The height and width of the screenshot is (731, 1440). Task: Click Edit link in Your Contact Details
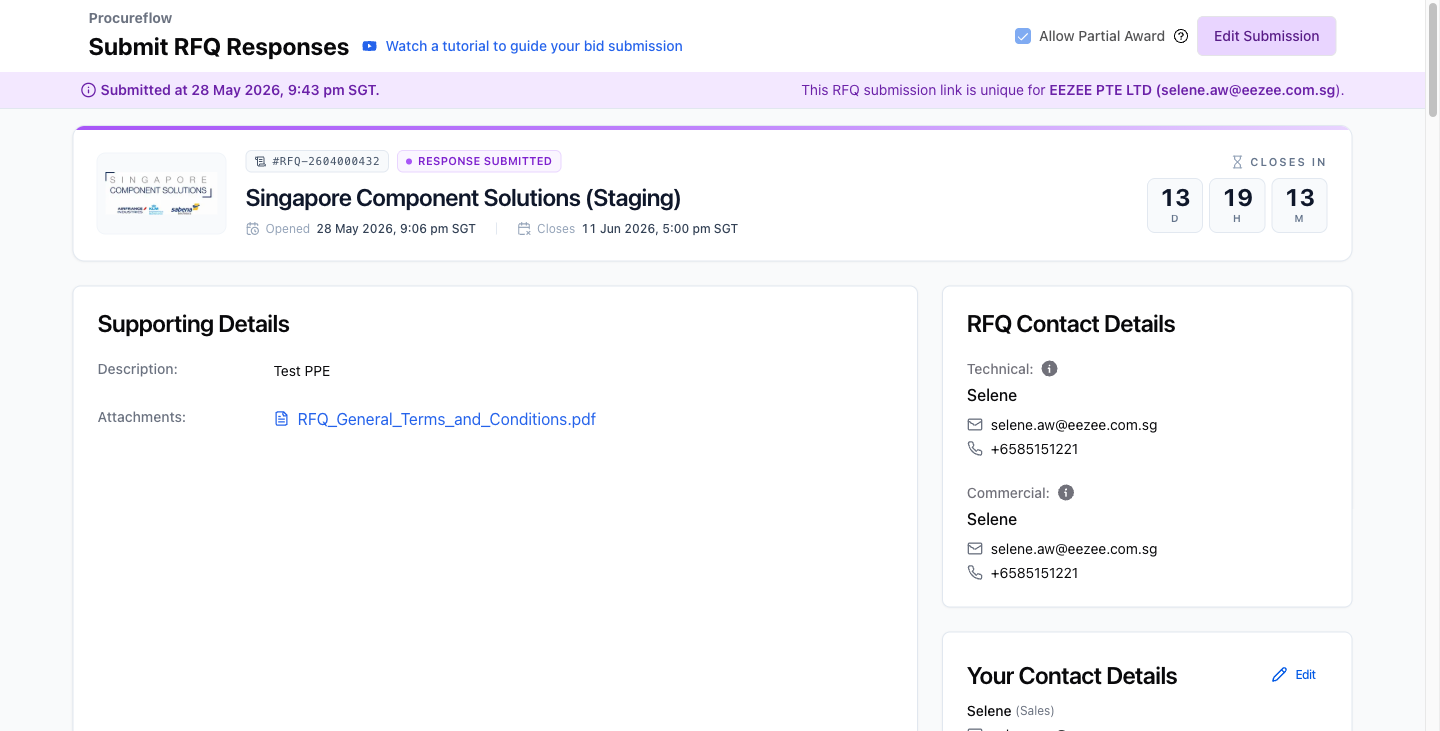1305,675
